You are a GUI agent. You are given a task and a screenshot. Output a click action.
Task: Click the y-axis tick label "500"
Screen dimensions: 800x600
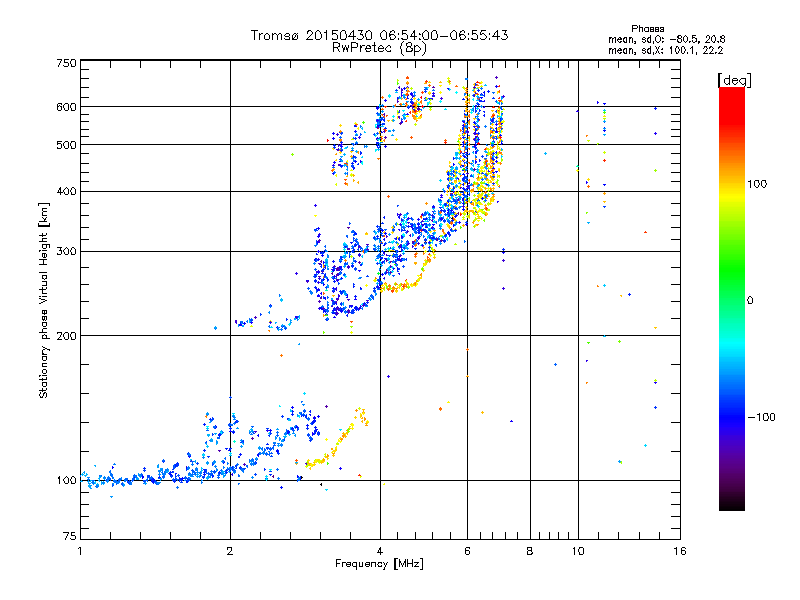66,145
